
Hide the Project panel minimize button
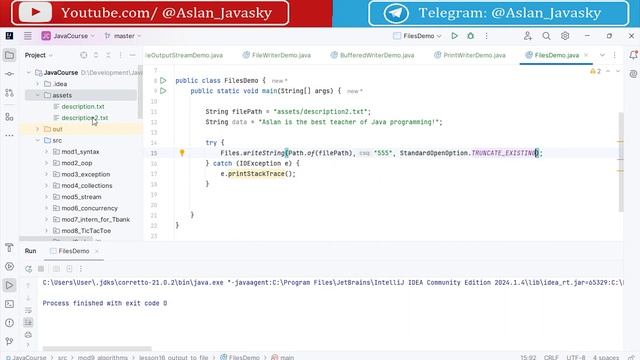[133, 55]
